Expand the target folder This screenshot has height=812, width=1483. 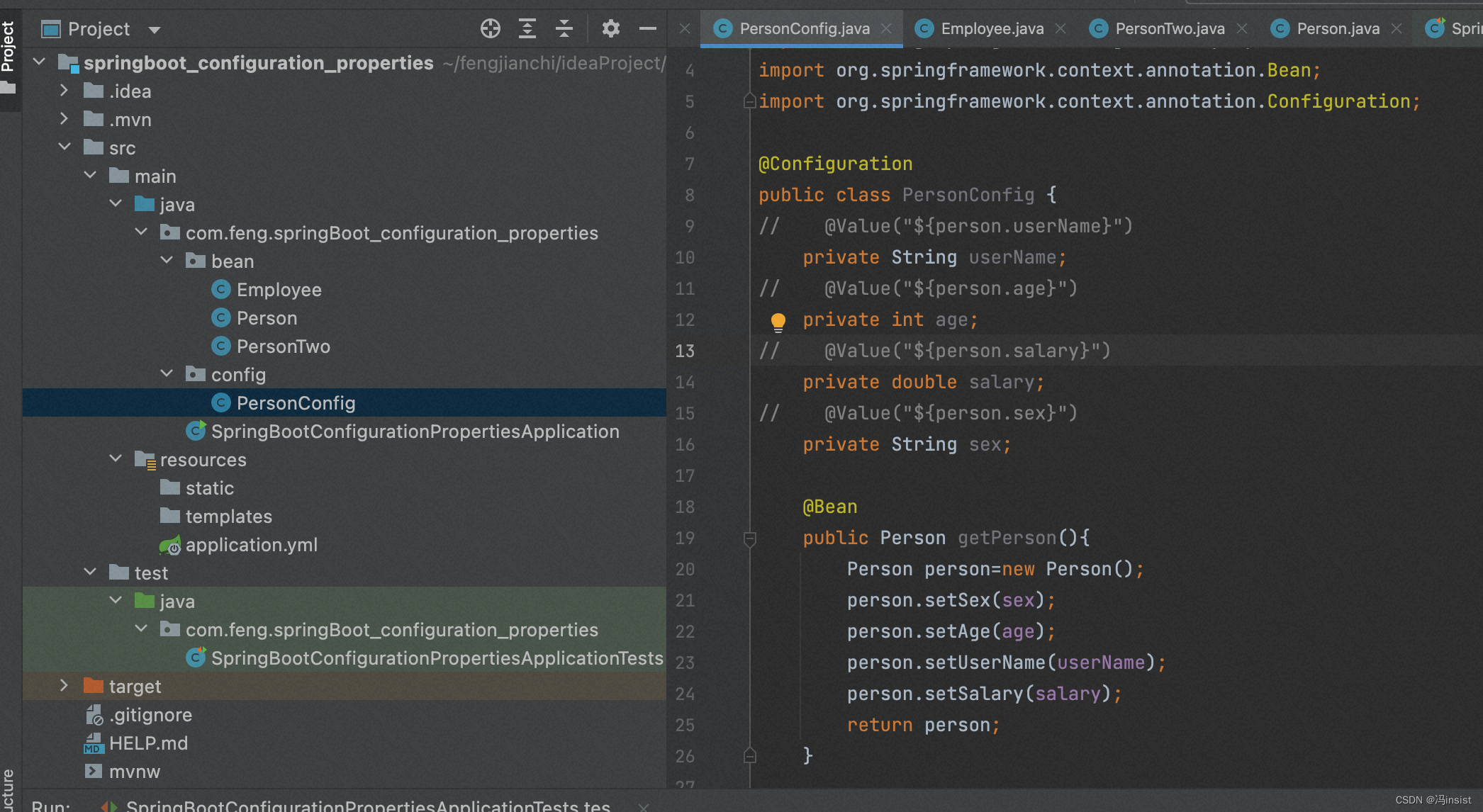point(64,685)
